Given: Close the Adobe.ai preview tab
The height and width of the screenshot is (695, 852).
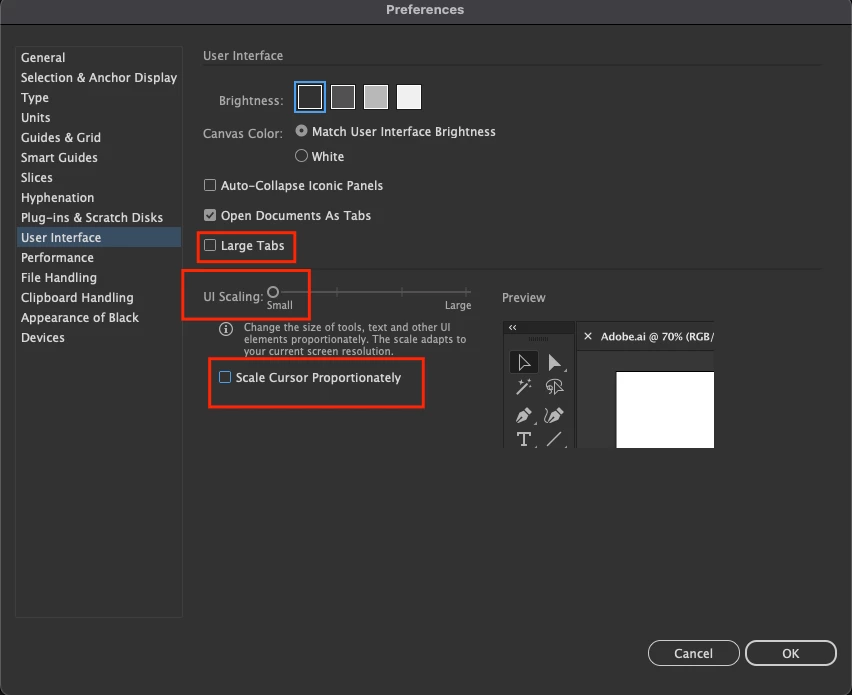Looking at the screenshot, I should pos(587,336).
